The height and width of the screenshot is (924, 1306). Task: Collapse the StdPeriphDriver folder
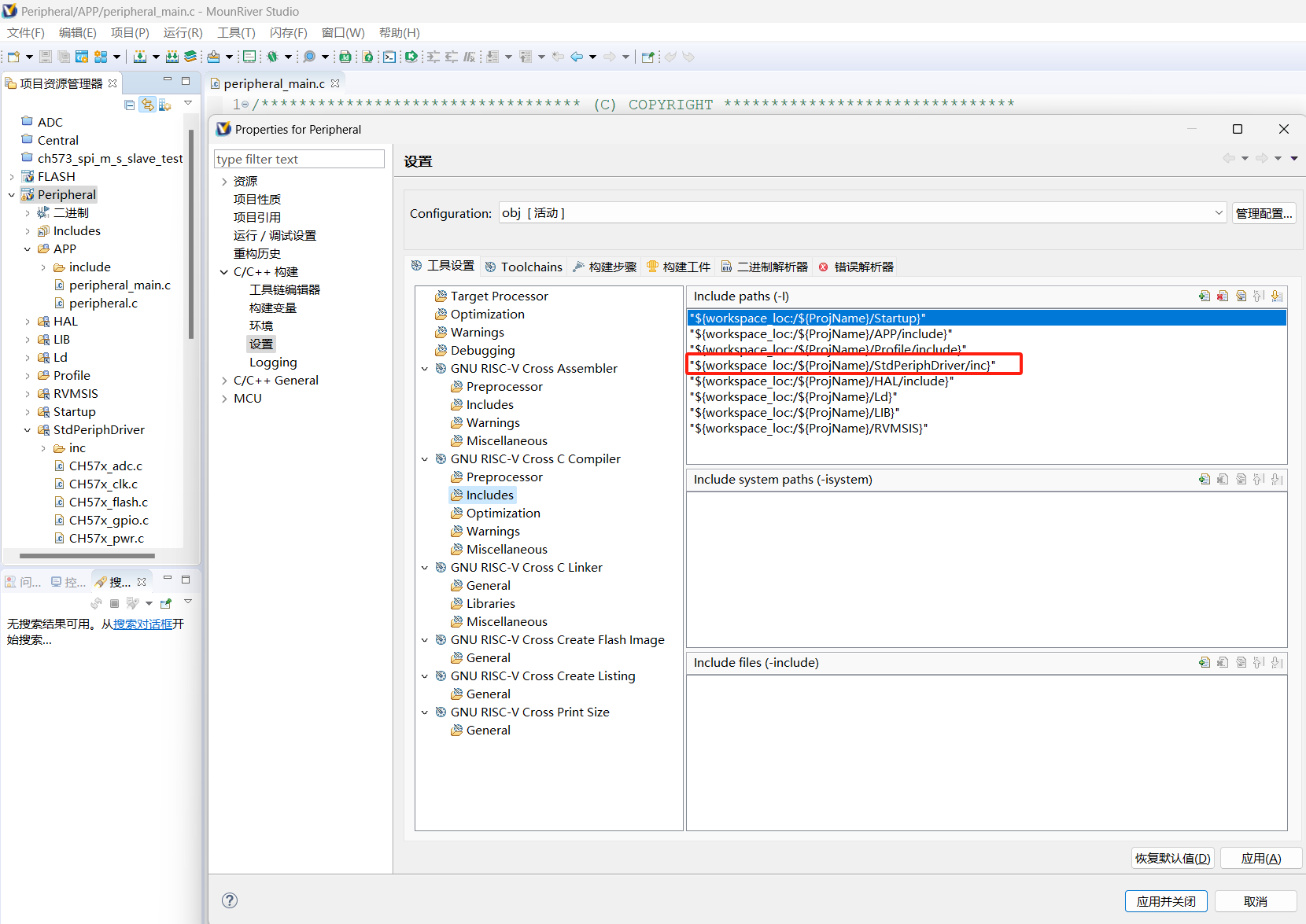28,430
